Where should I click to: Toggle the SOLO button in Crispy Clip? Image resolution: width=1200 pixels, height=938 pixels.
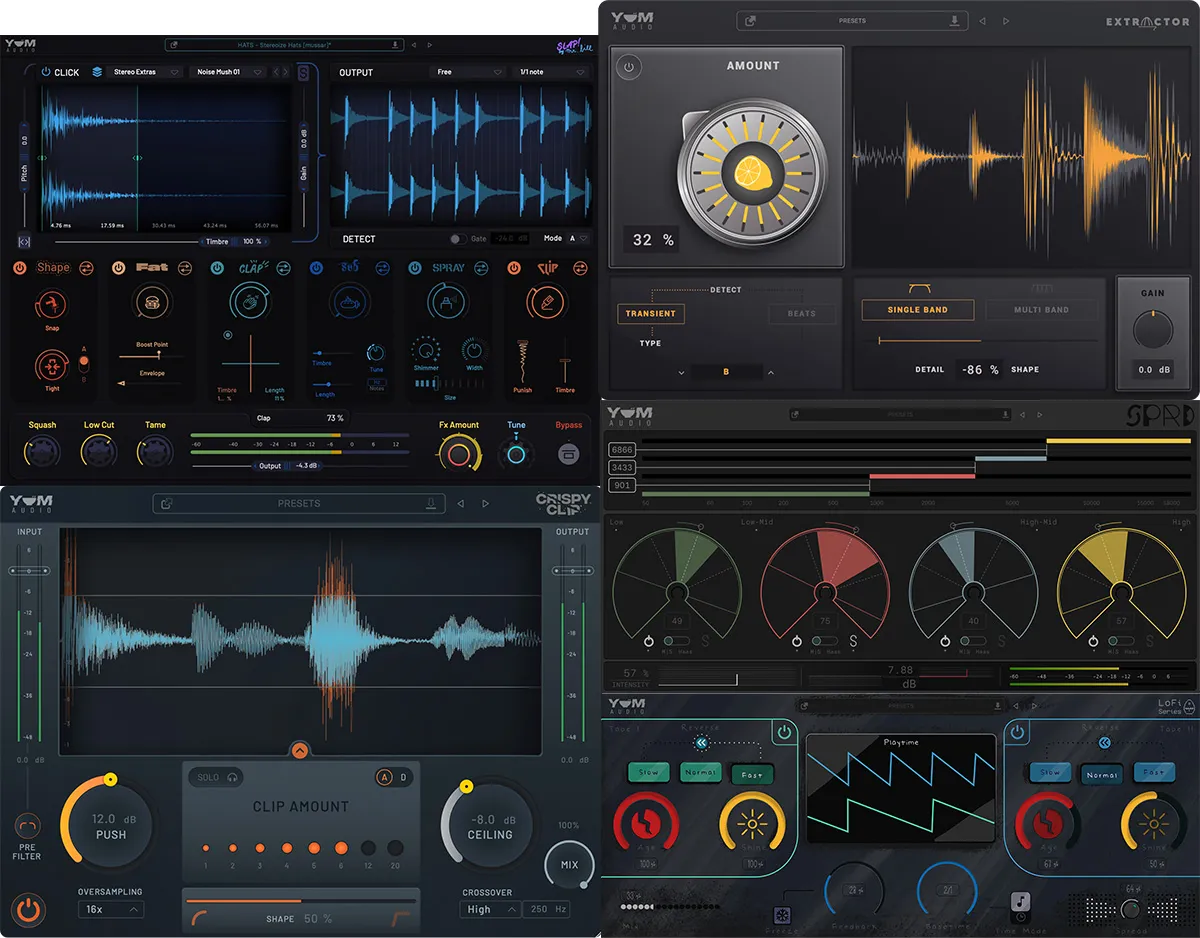coord(215,777)
